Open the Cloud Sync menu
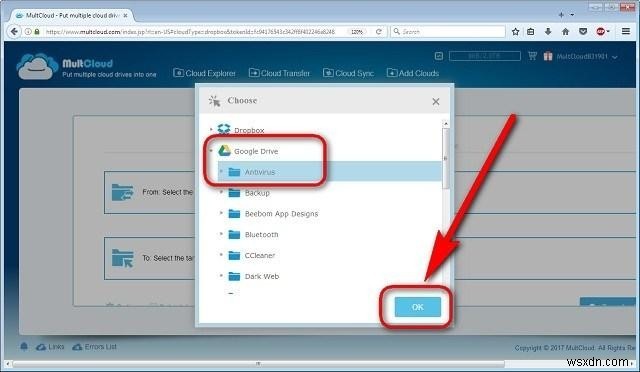The image size is (640, 372). click(x=348, y=73)
